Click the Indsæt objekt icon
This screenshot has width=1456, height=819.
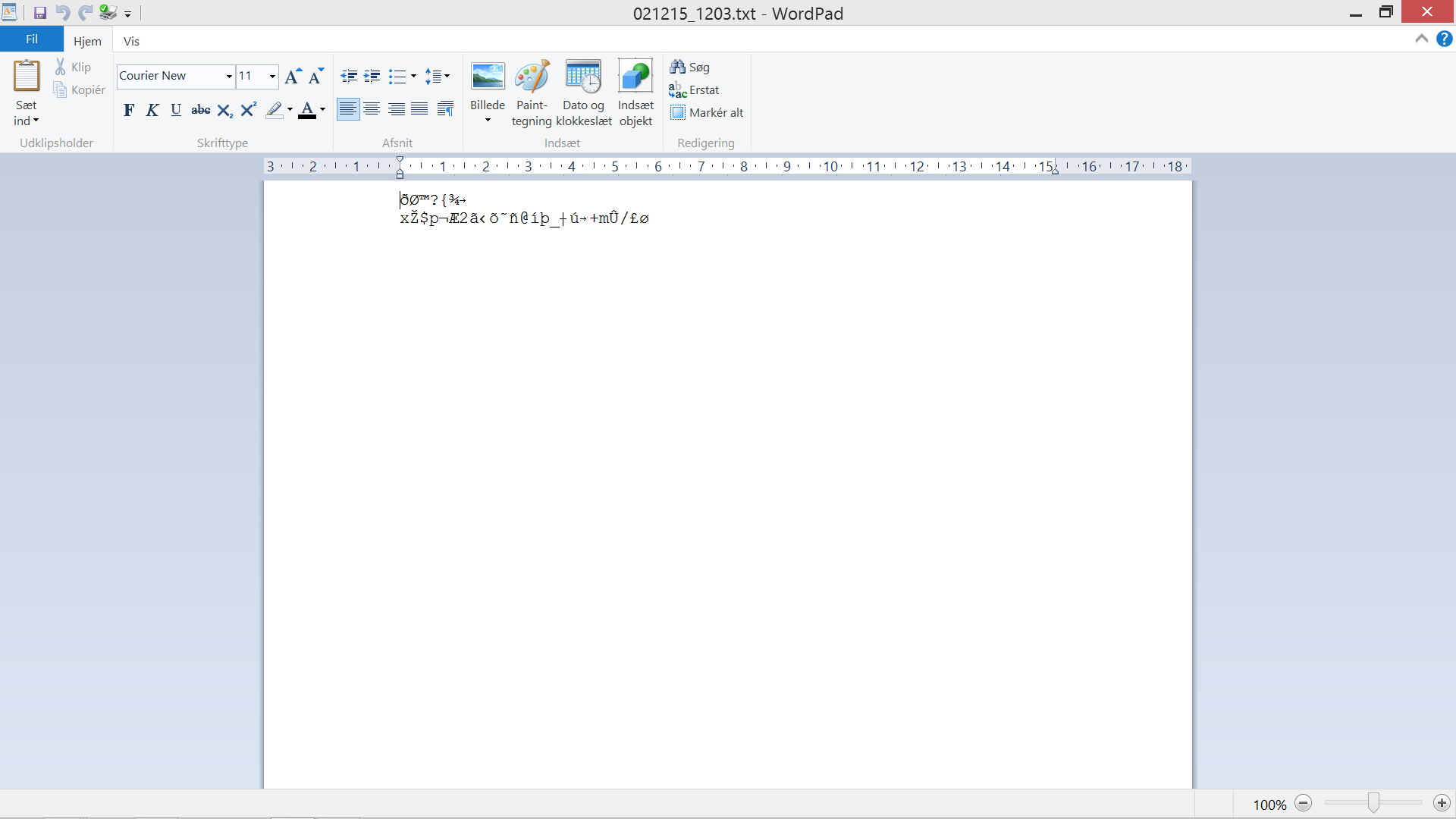click(635, 77)
